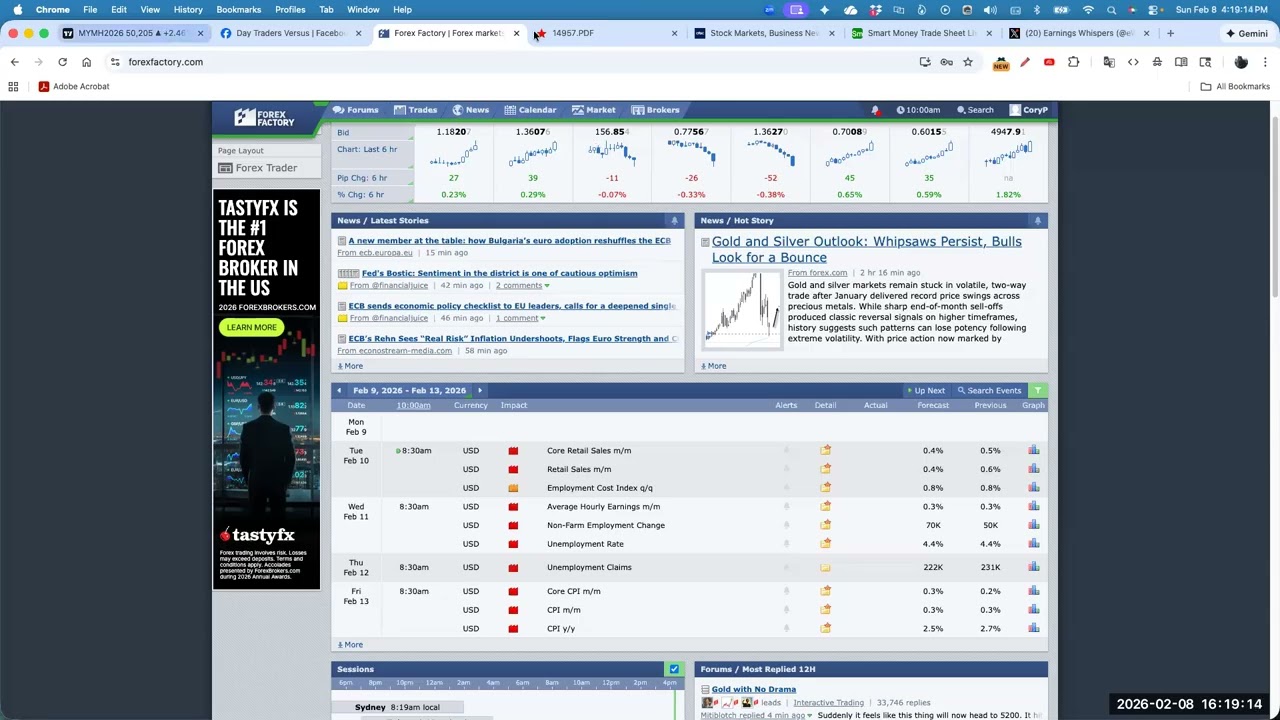Toggle pin on News Hot Story panel

[1037, 221]
